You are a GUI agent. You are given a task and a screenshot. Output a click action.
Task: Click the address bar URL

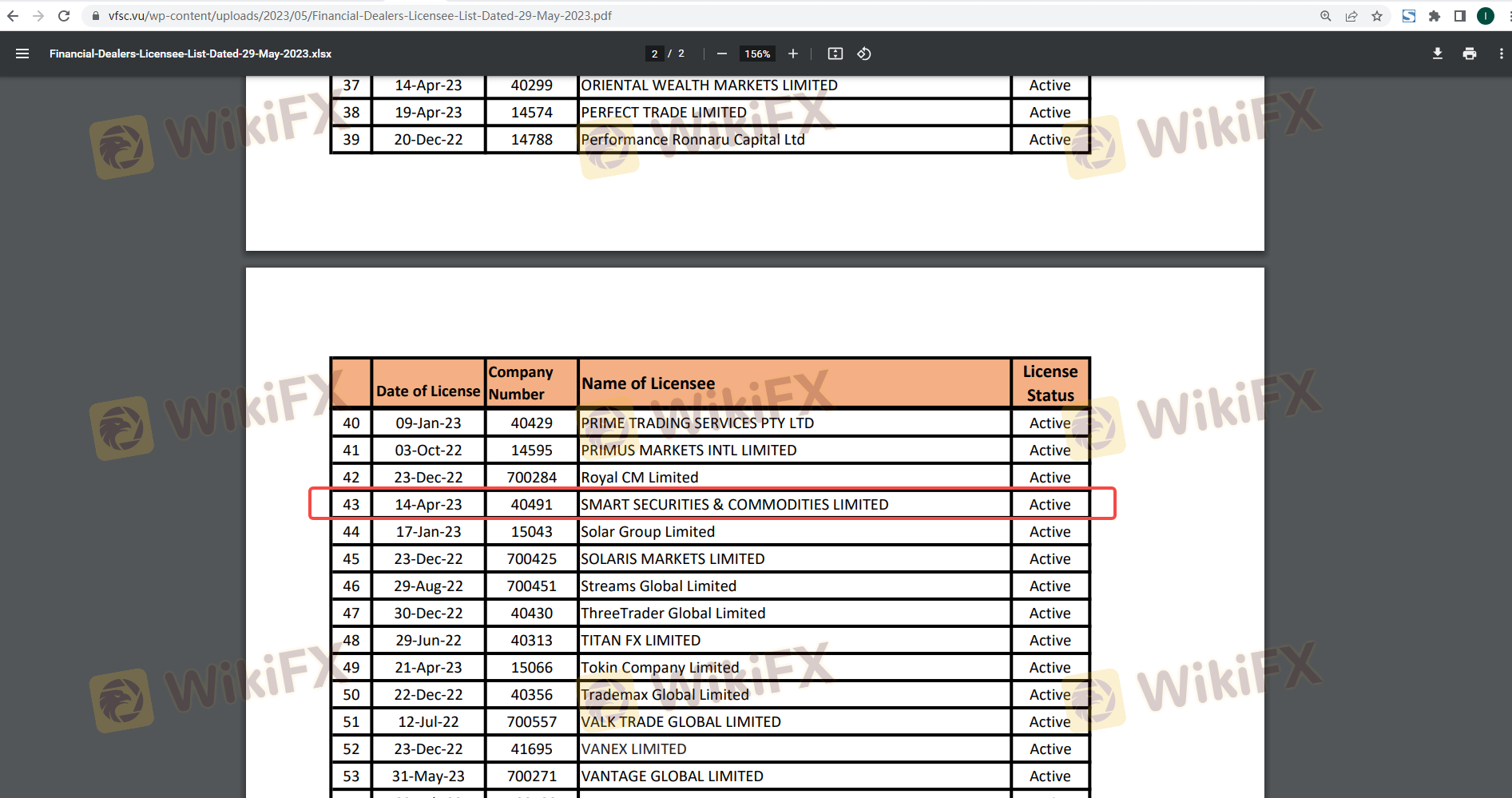pos(359,16)
